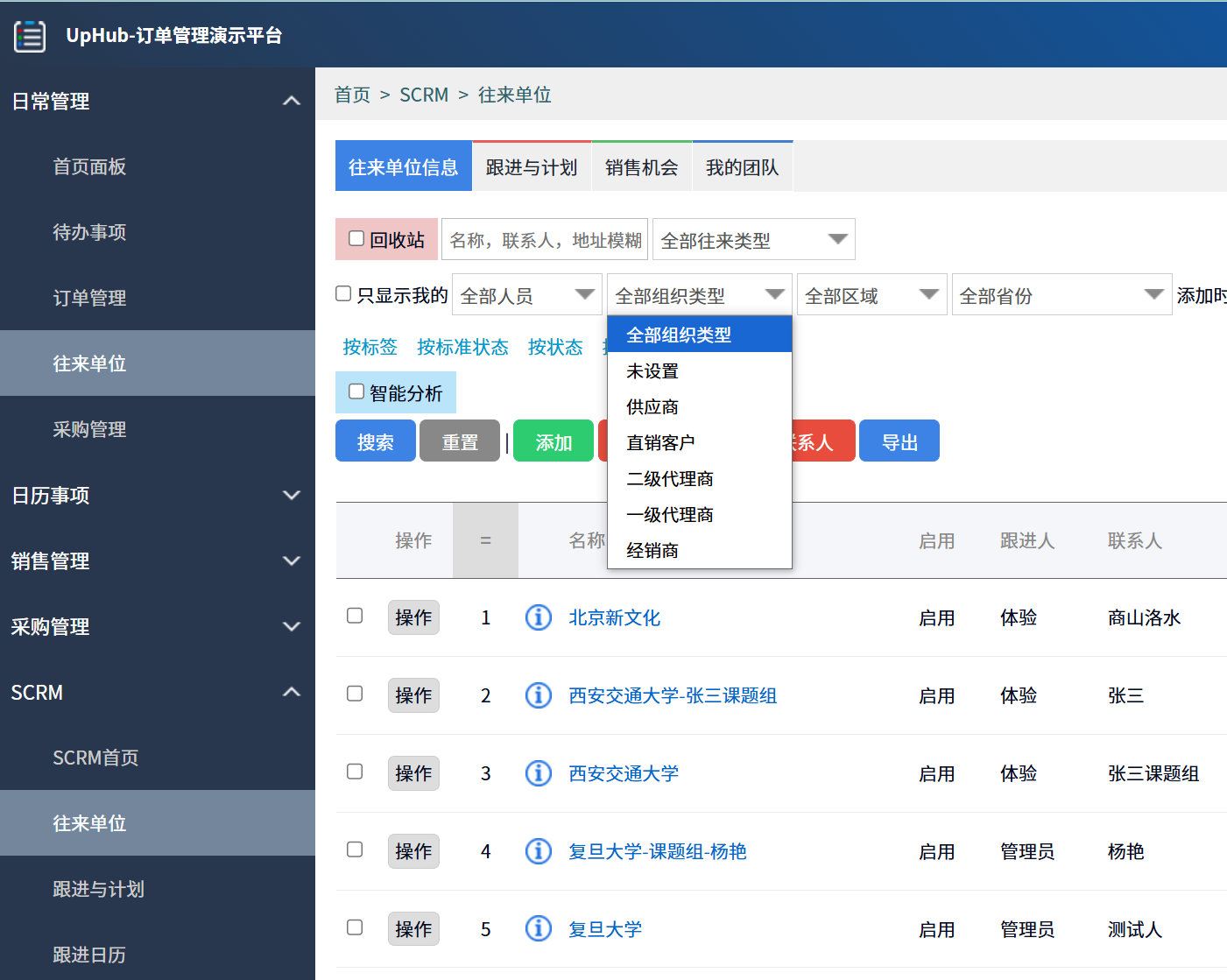
Task: Open info icon next to 复旦大学-课题组-杨艳
Action: [x=538, y=850]
